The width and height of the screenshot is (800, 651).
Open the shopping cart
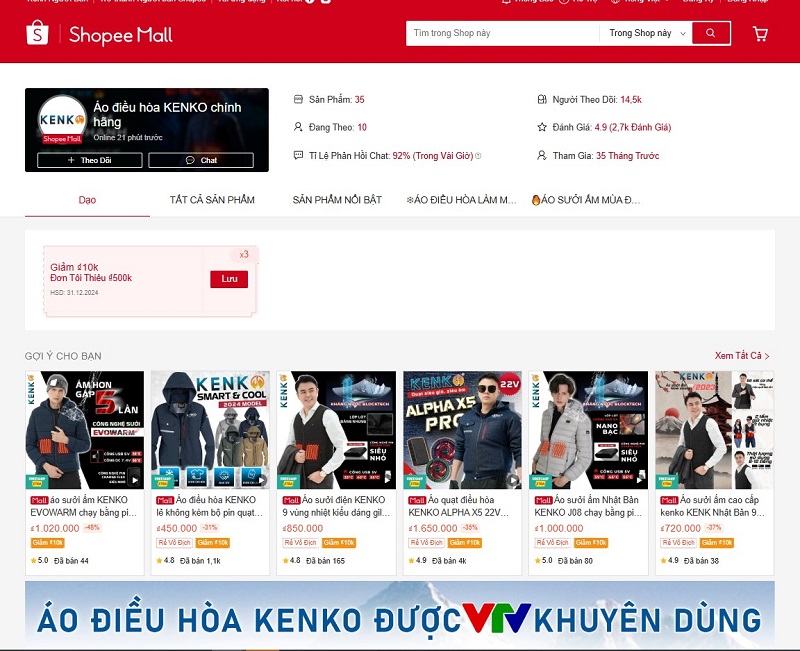pos(760,33)
